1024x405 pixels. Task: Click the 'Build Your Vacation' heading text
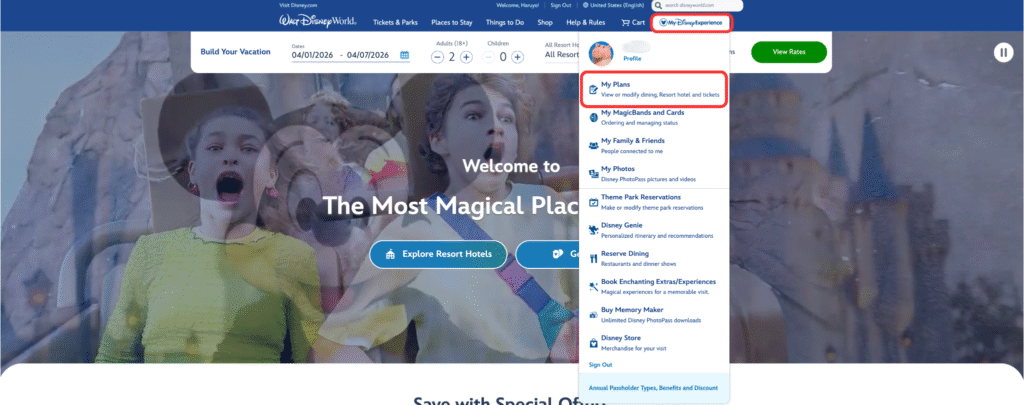coord(235,52)
